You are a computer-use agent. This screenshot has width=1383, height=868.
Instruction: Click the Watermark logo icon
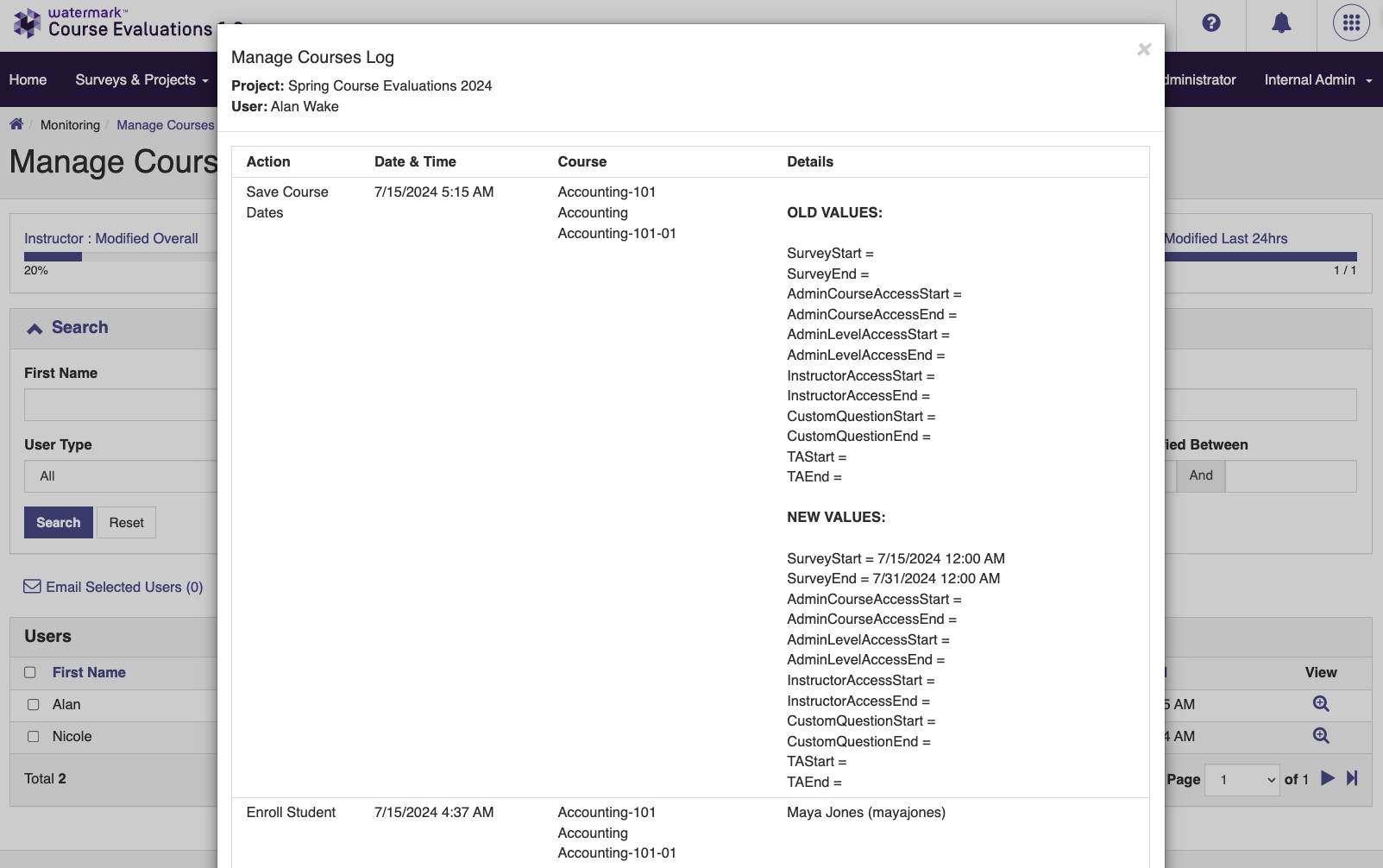click(28, 23)
